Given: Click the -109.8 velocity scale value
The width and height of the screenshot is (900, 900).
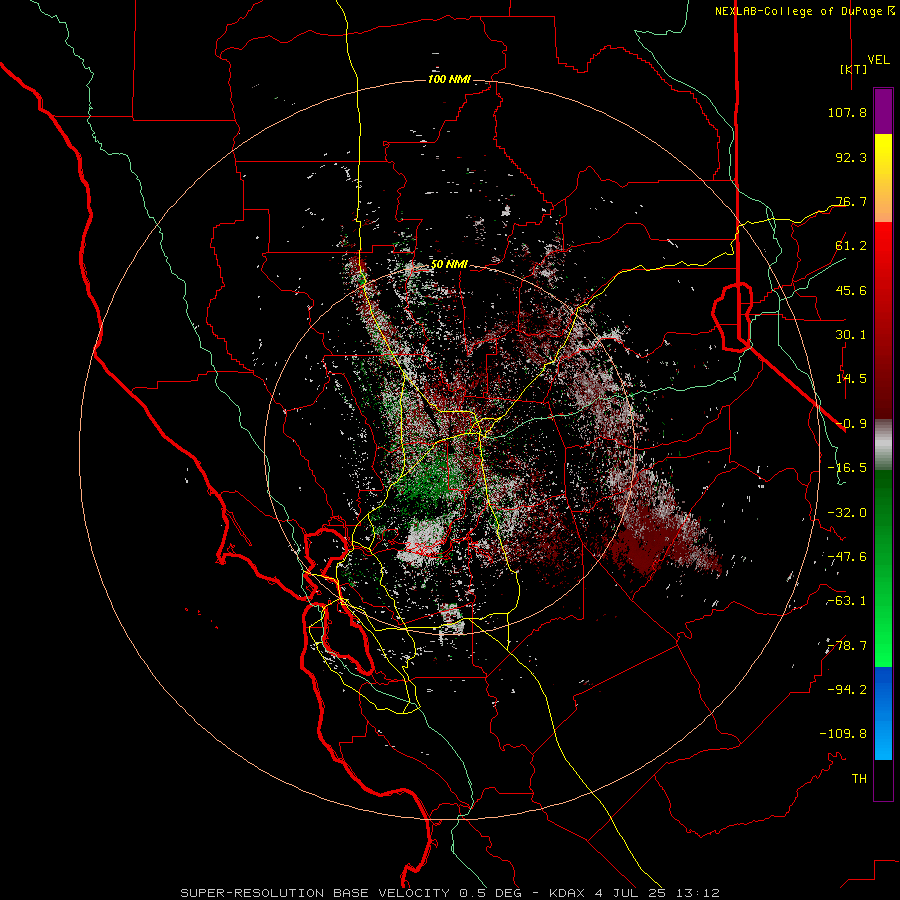Looking at the screenshot, I should click(843, 734).
